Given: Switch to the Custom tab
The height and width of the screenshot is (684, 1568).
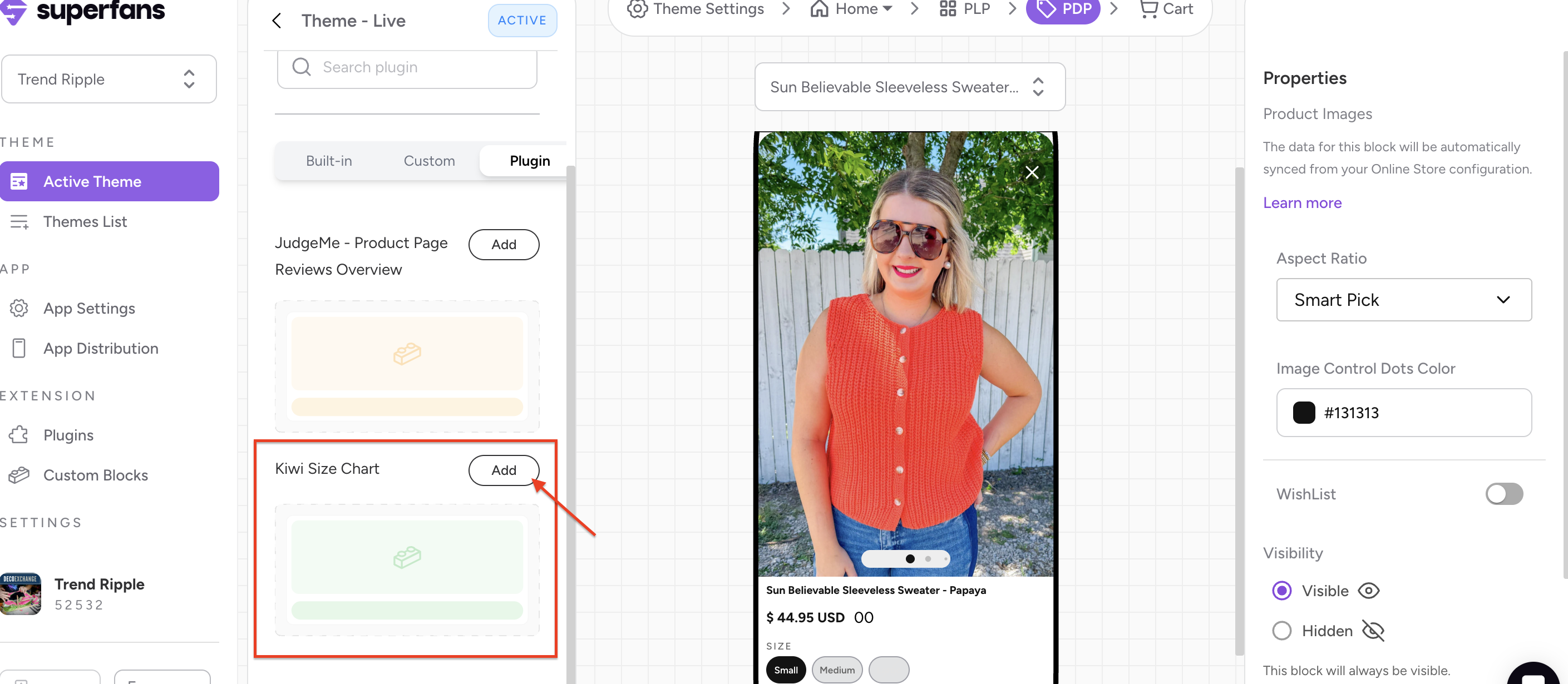Looking at the screenshot, I should 428,161.
